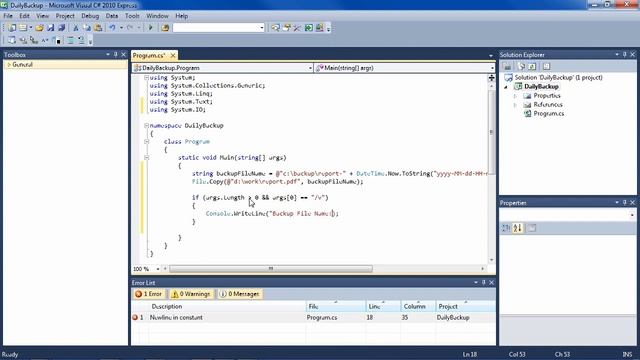Sort Error List by File column
The width and height of the screenshot is (640, 360).
(336, 306)
